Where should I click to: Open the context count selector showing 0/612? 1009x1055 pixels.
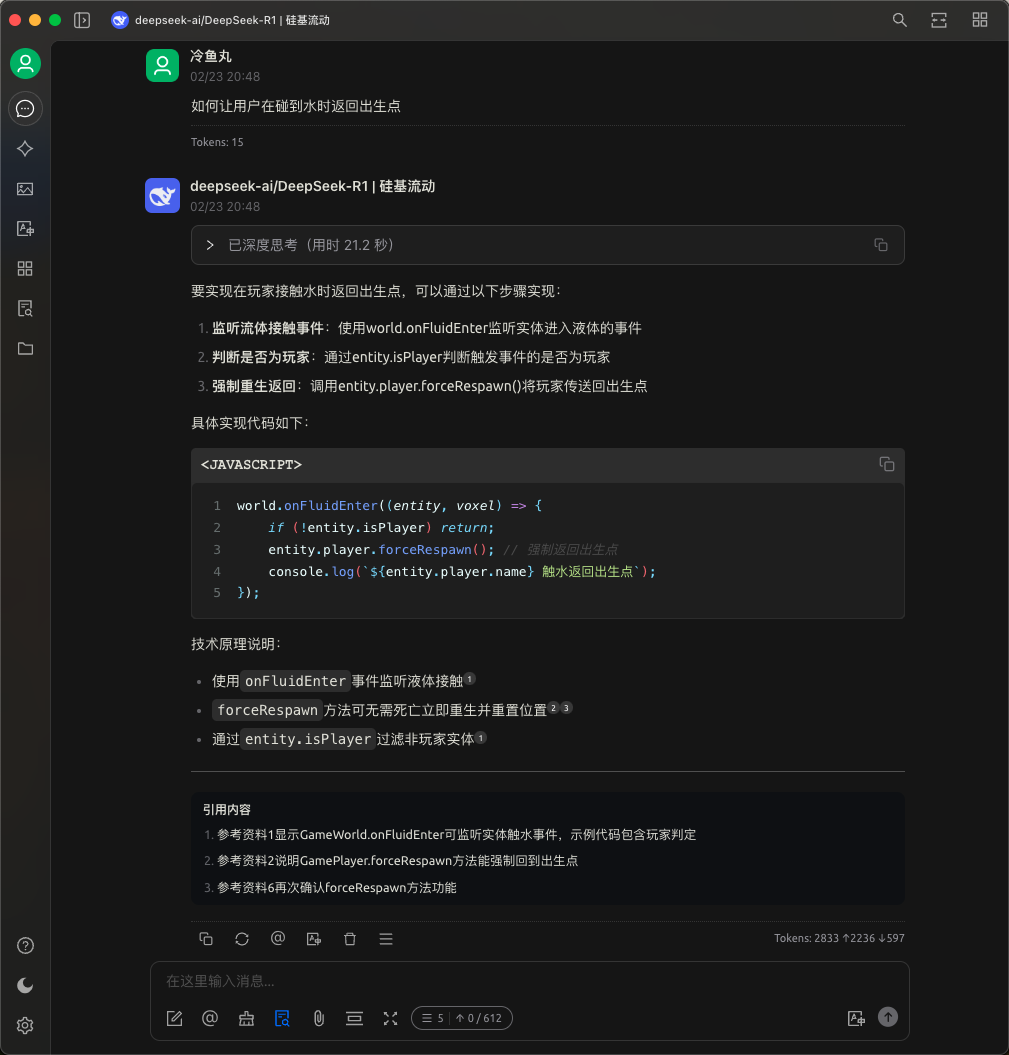pos(461,1018)
